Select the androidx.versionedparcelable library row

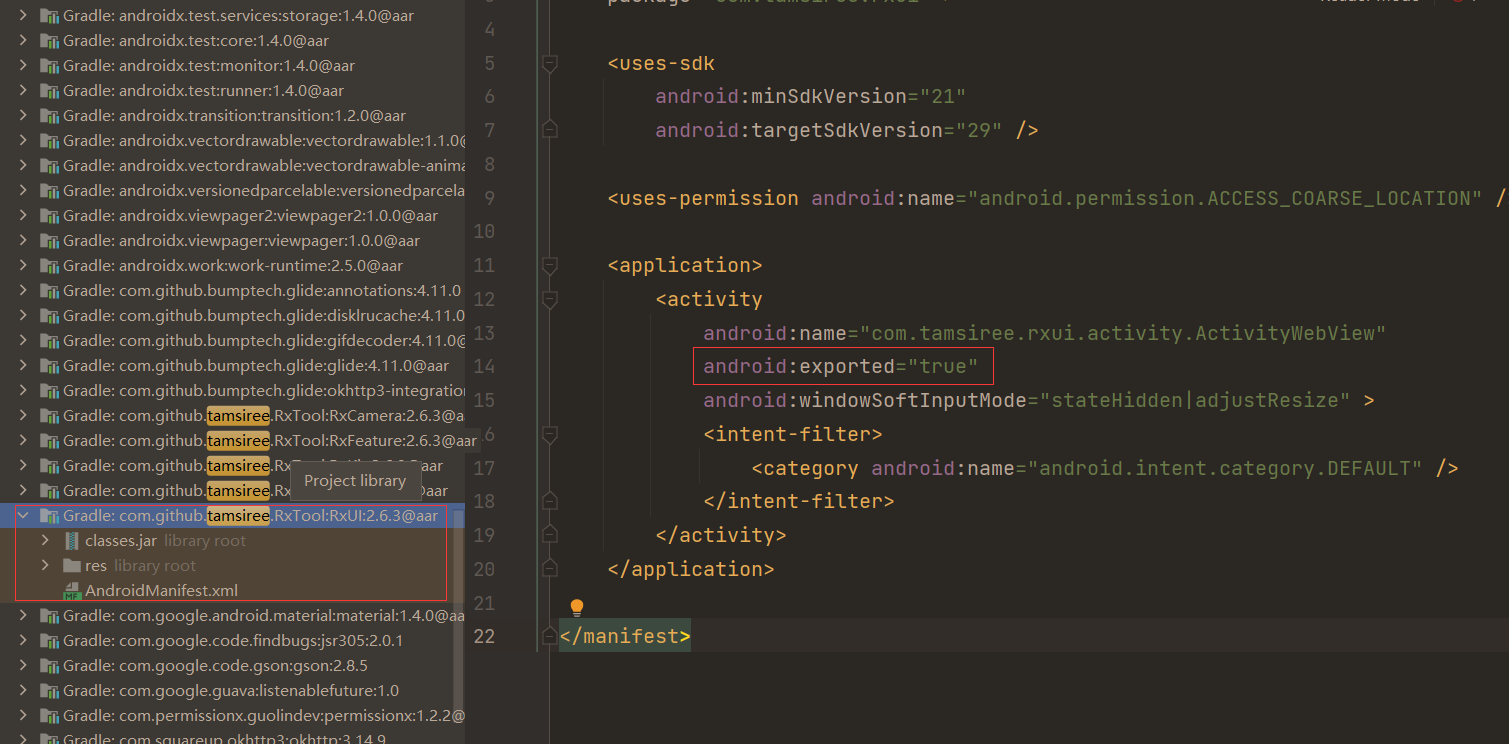[x=233, y=191]
